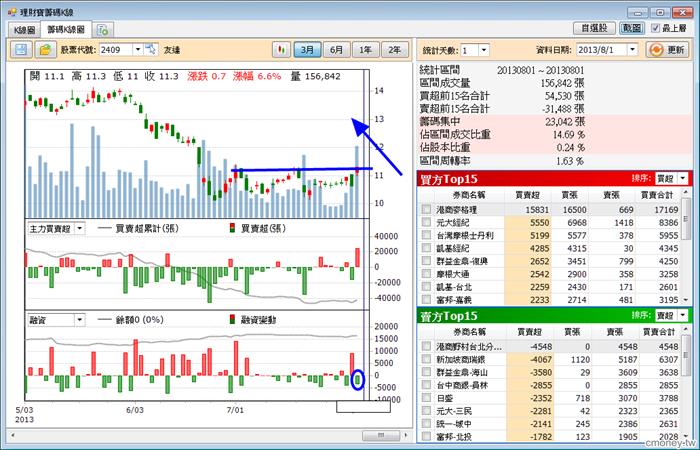Select the 富邦-嘉義 broker row
Image resolution: width=700 pixels, height=450 pixels.
[549, 300]
